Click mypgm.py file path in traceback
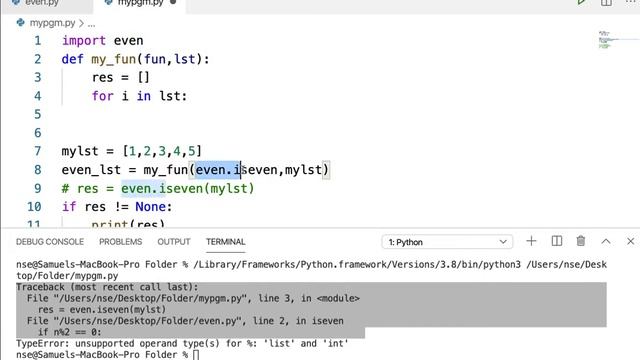This screenshot has width=640, height=360. pos(150,298)
